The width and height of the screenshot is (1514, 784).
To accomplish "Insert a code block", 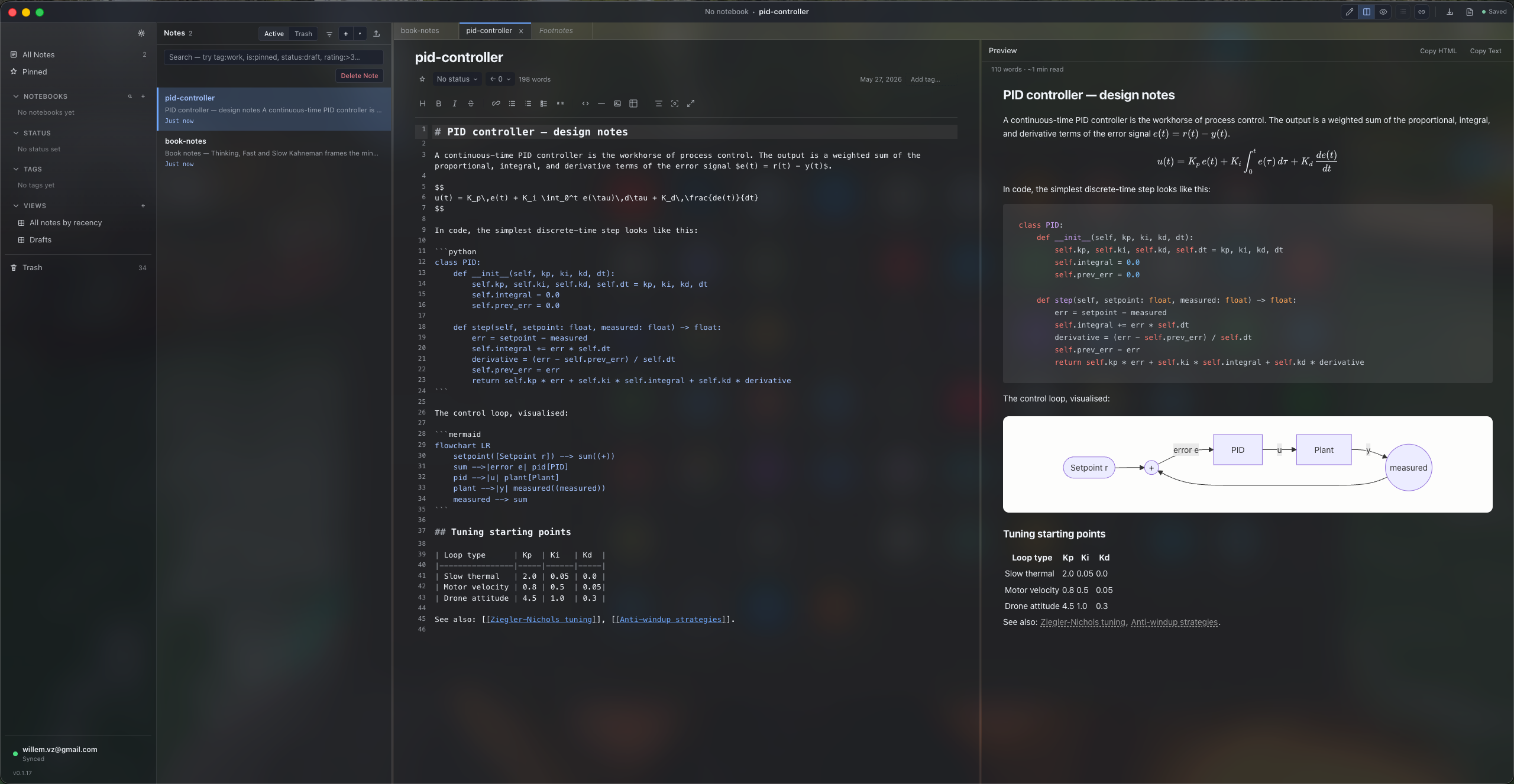I will click(x=585, y=103).
